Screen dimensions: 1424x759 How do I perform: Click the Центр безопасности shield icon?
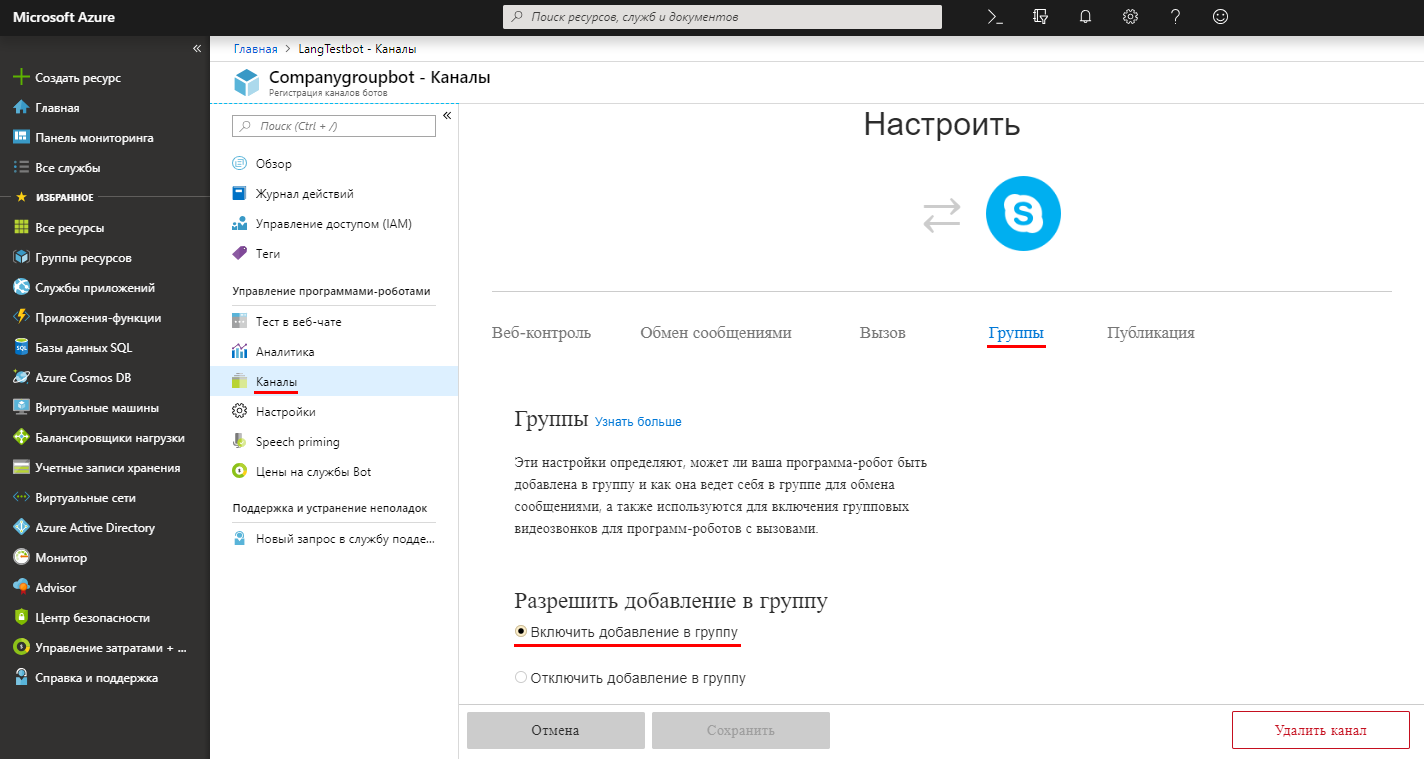[x=20, y=618]
